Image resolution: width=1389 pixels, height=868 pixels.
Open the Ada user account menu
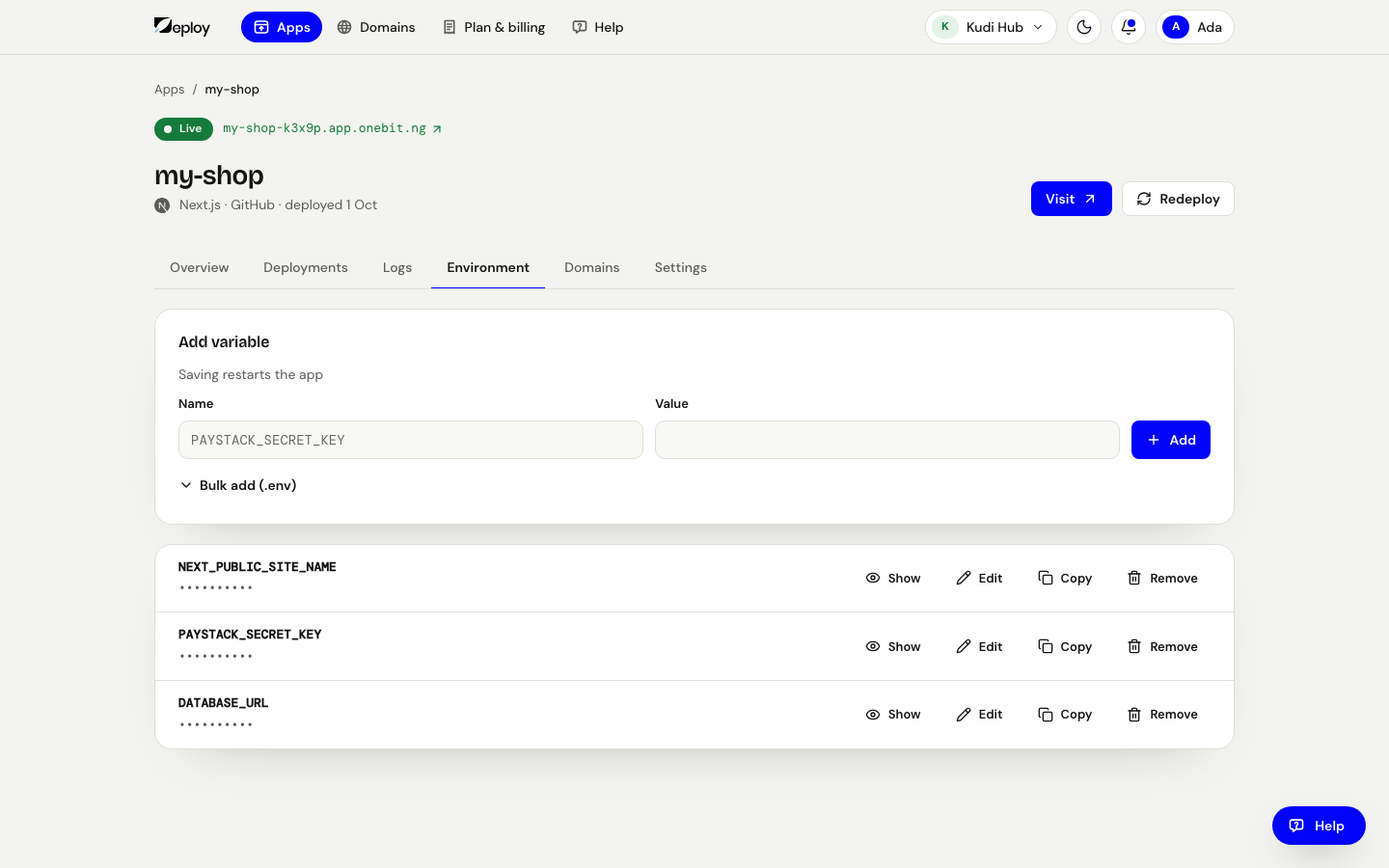pos(1195,27)
